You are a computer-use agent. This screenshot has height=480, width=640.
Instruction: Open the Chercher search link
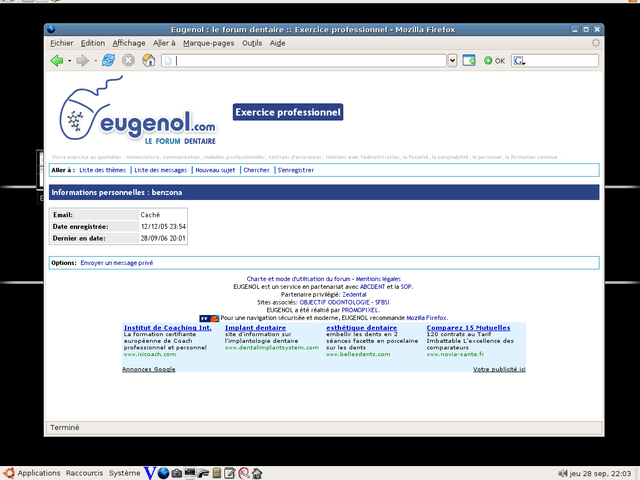(x=256, y=170)
